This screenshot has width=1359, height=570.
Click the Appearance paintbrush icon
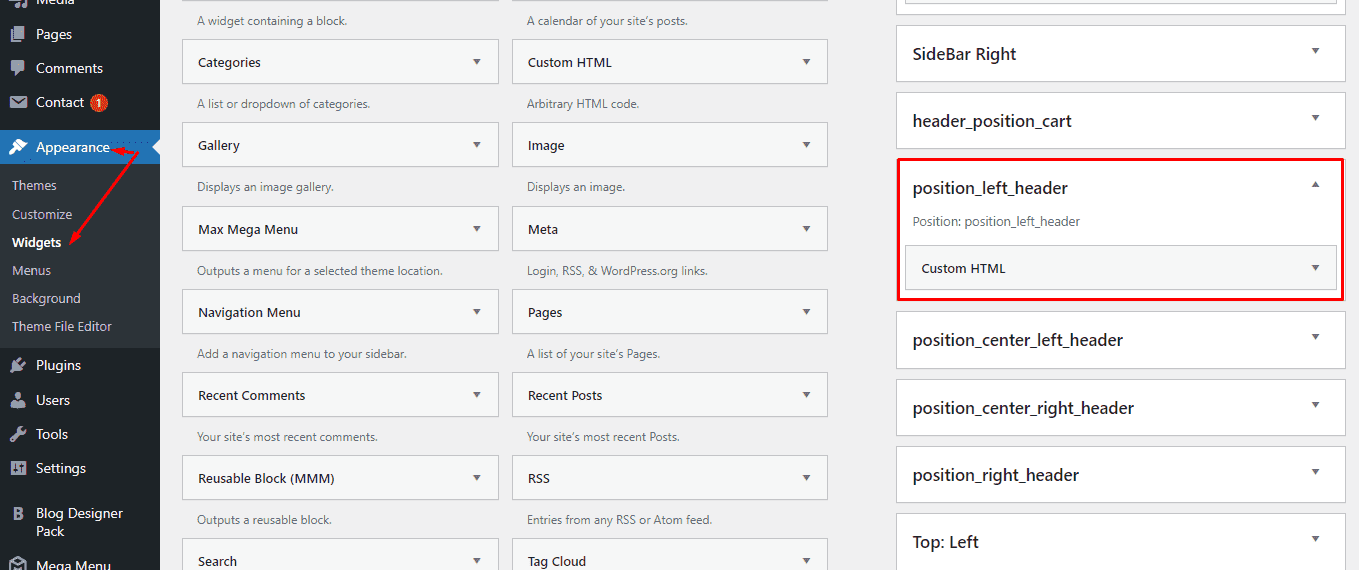coord(18,147)
